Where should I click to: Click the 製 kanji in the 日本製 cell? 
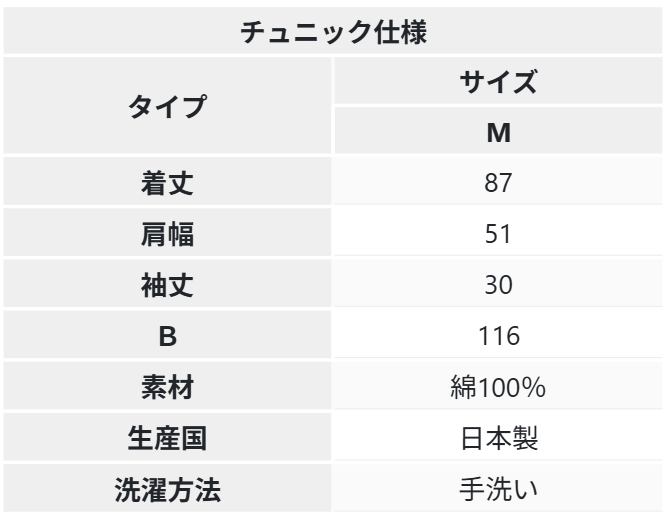pyautogui.click(x=526, y=439)
